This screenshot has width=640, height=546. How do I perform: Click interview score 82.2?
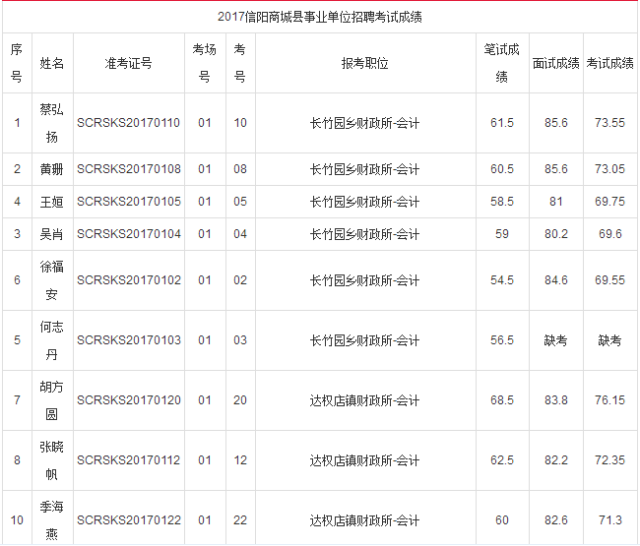(556, 460)
